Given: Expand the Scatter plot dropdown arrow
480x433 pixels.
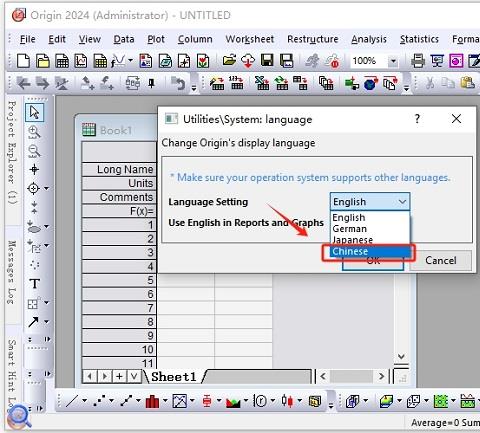Looking at the screenshot, I should [111, 400].
